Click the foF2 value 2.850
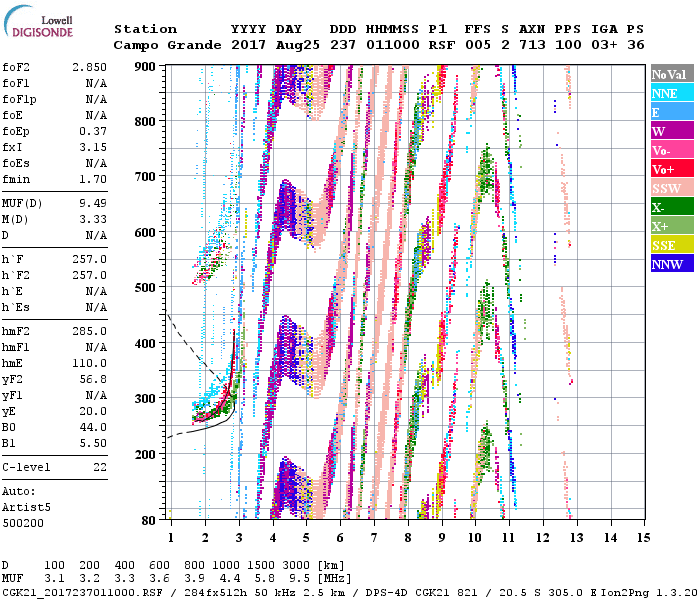700x600 pixels. (92, 68)
